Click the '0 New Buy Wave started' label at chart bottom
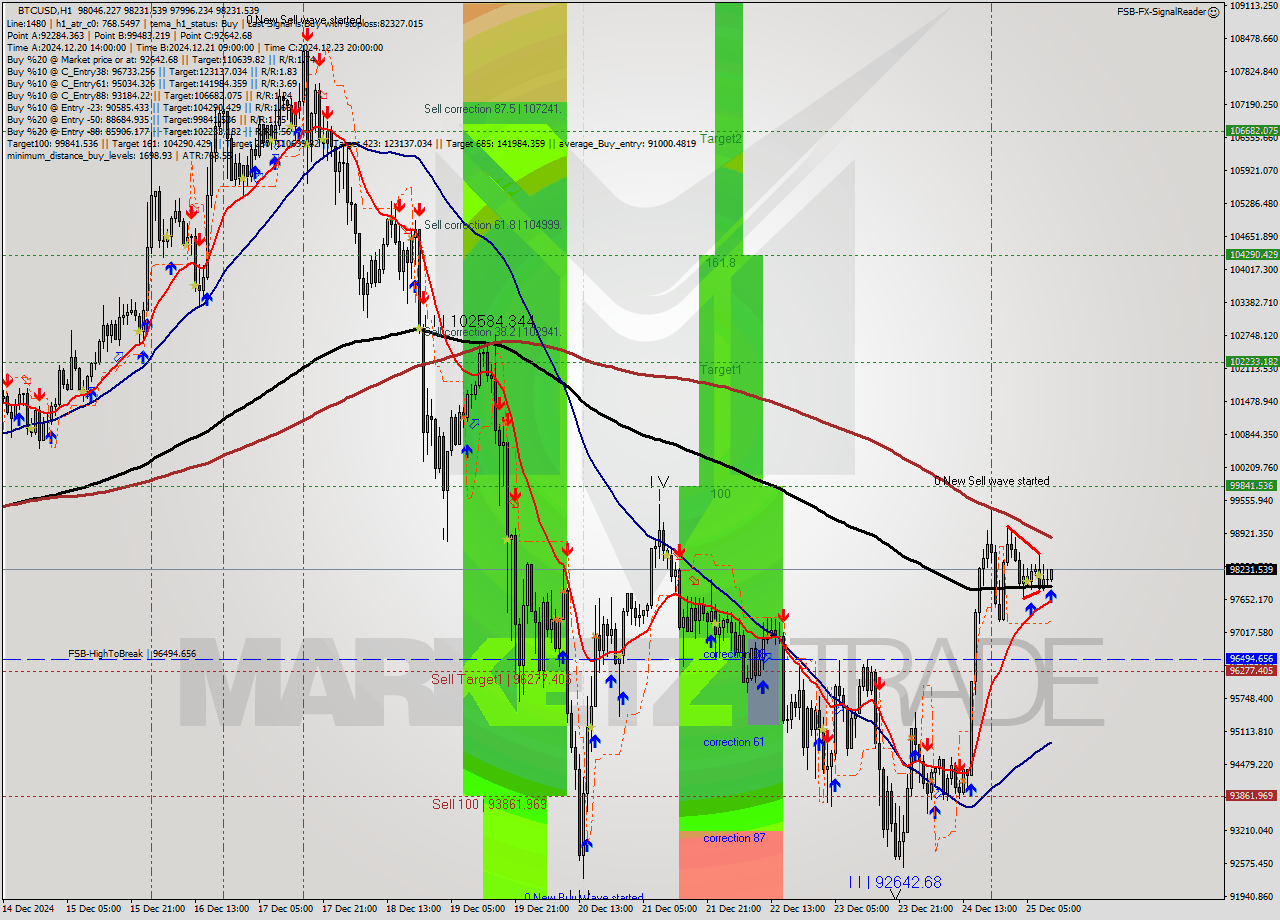This screenshot has width=1280, height=920. 584,897
